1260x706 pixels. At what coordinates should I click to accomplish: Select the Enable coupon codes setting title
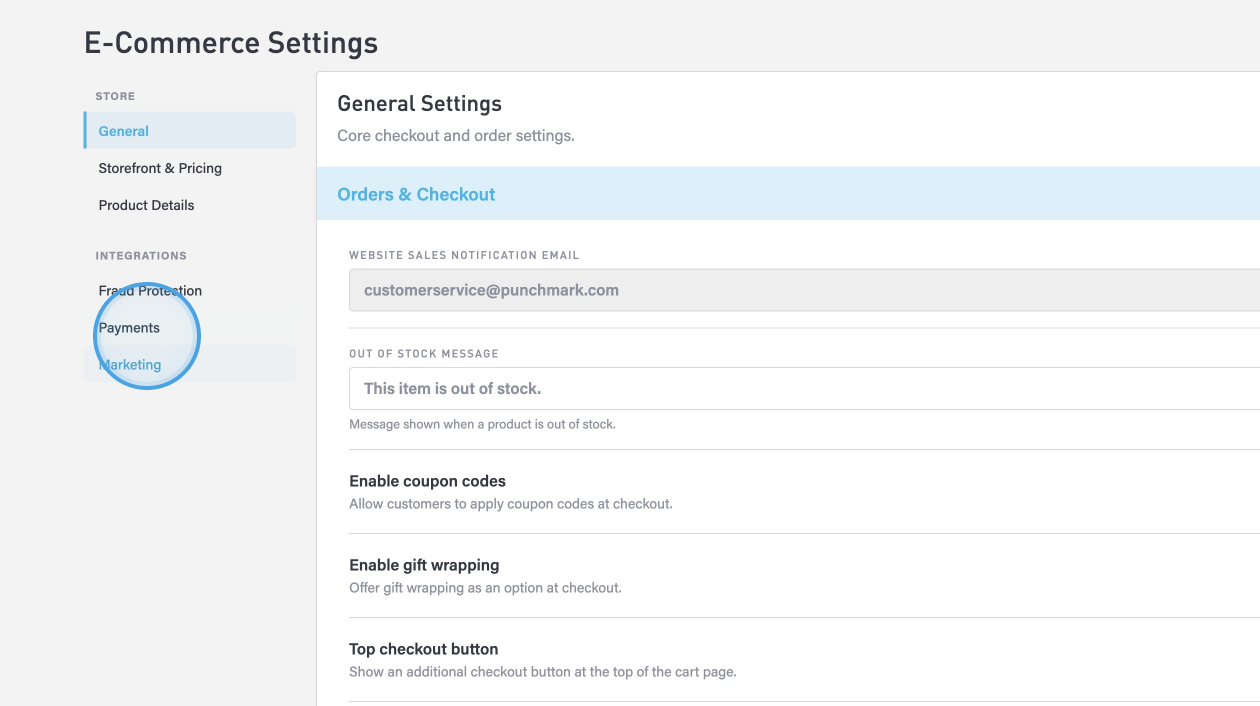427,481
